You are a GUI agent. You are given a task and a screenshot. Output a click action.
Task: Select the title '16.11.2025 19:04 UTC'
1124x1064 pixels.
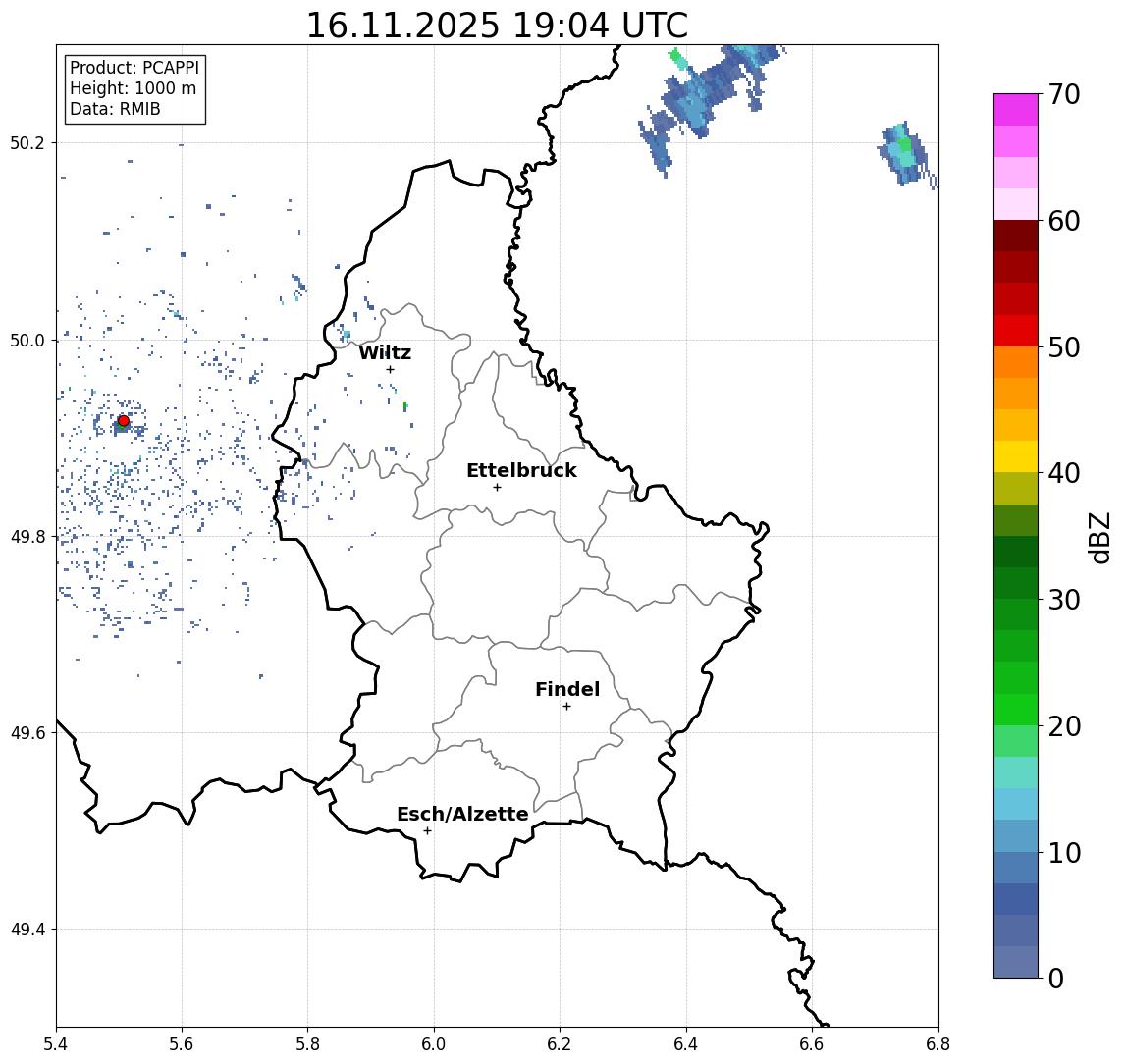click(497, 26)
